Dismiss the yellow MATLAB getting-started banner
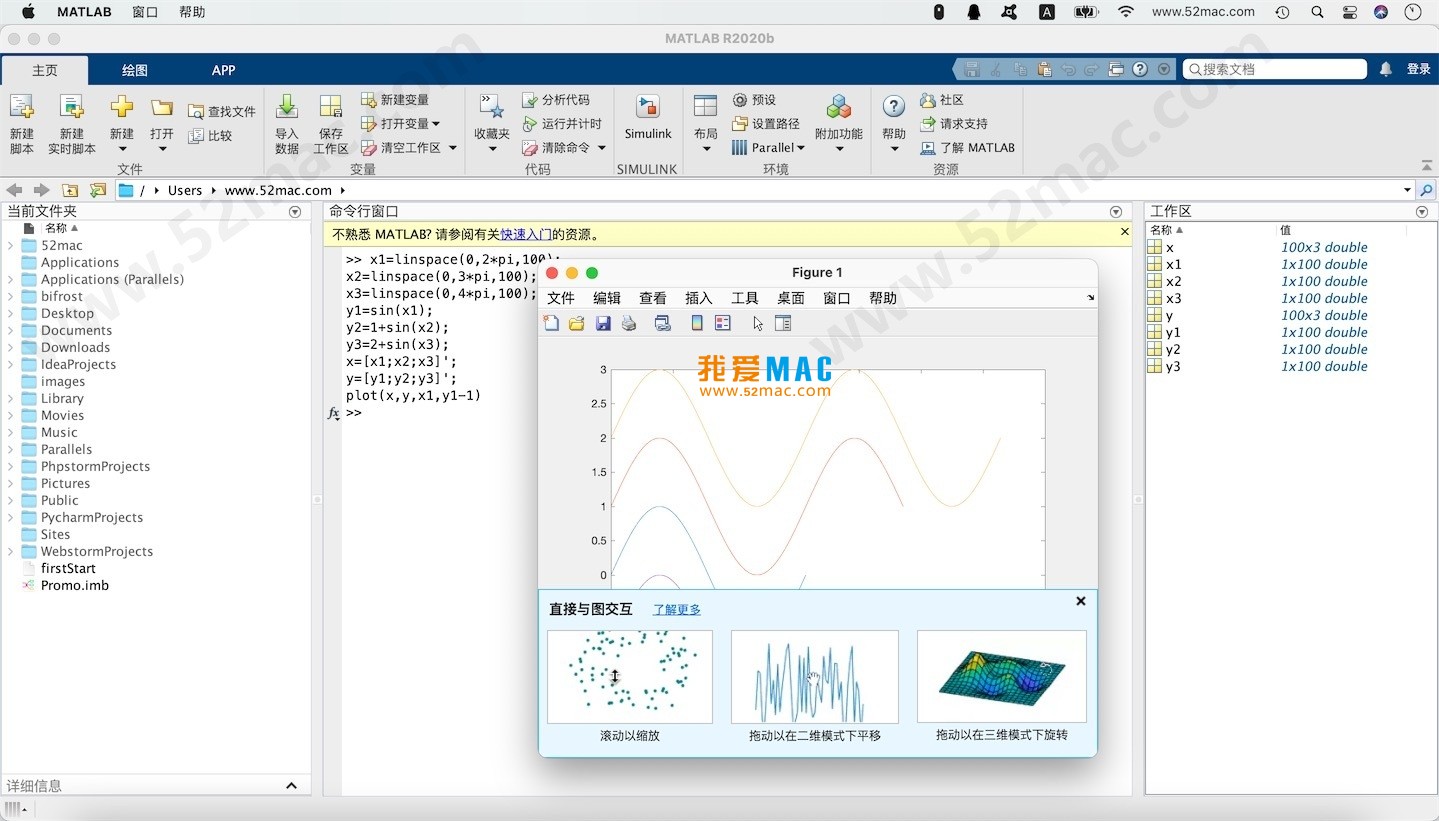 1125,232
